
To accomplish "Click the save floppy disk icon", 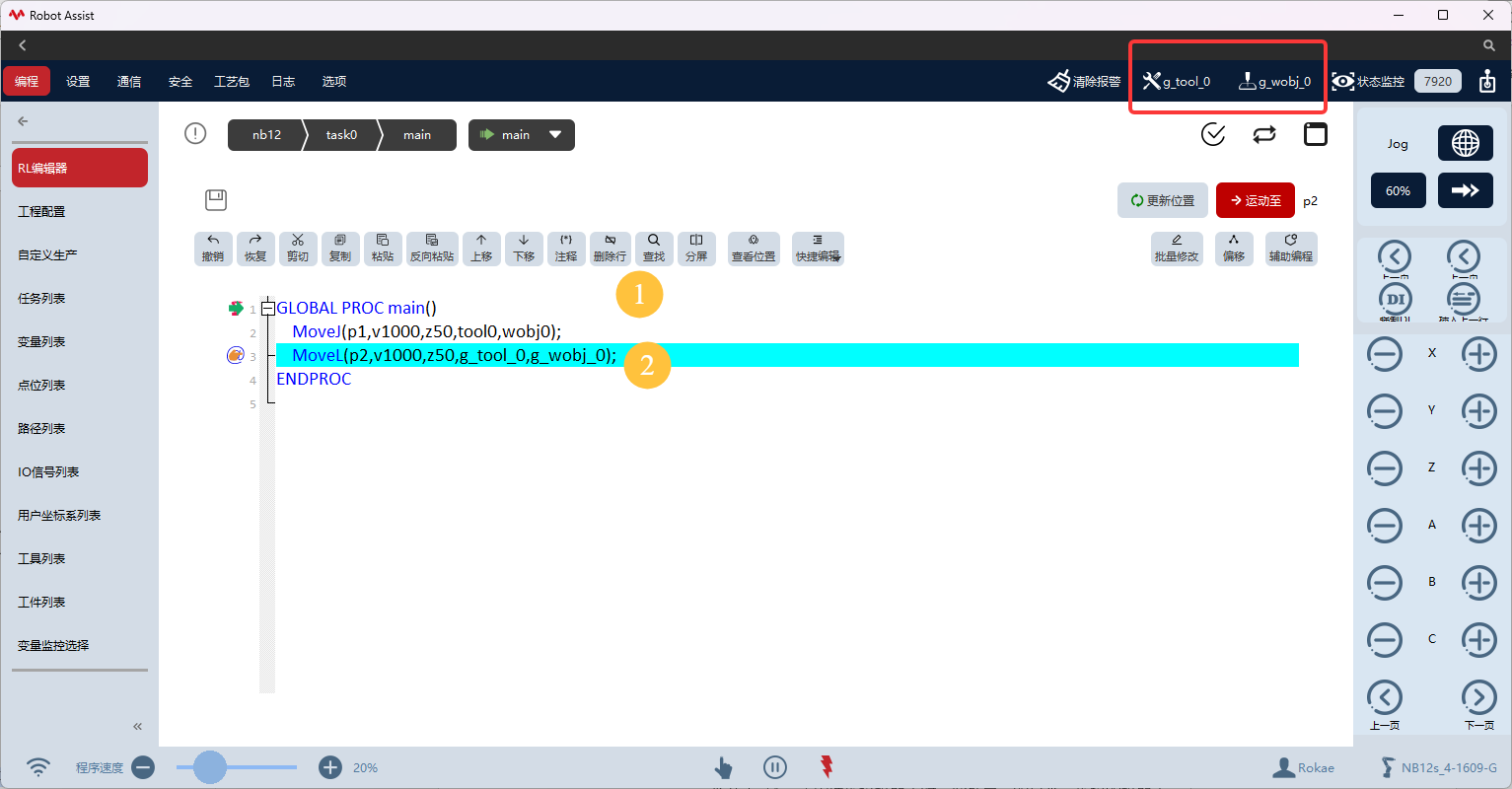I will pyautogui.click(x=216, y=200).
